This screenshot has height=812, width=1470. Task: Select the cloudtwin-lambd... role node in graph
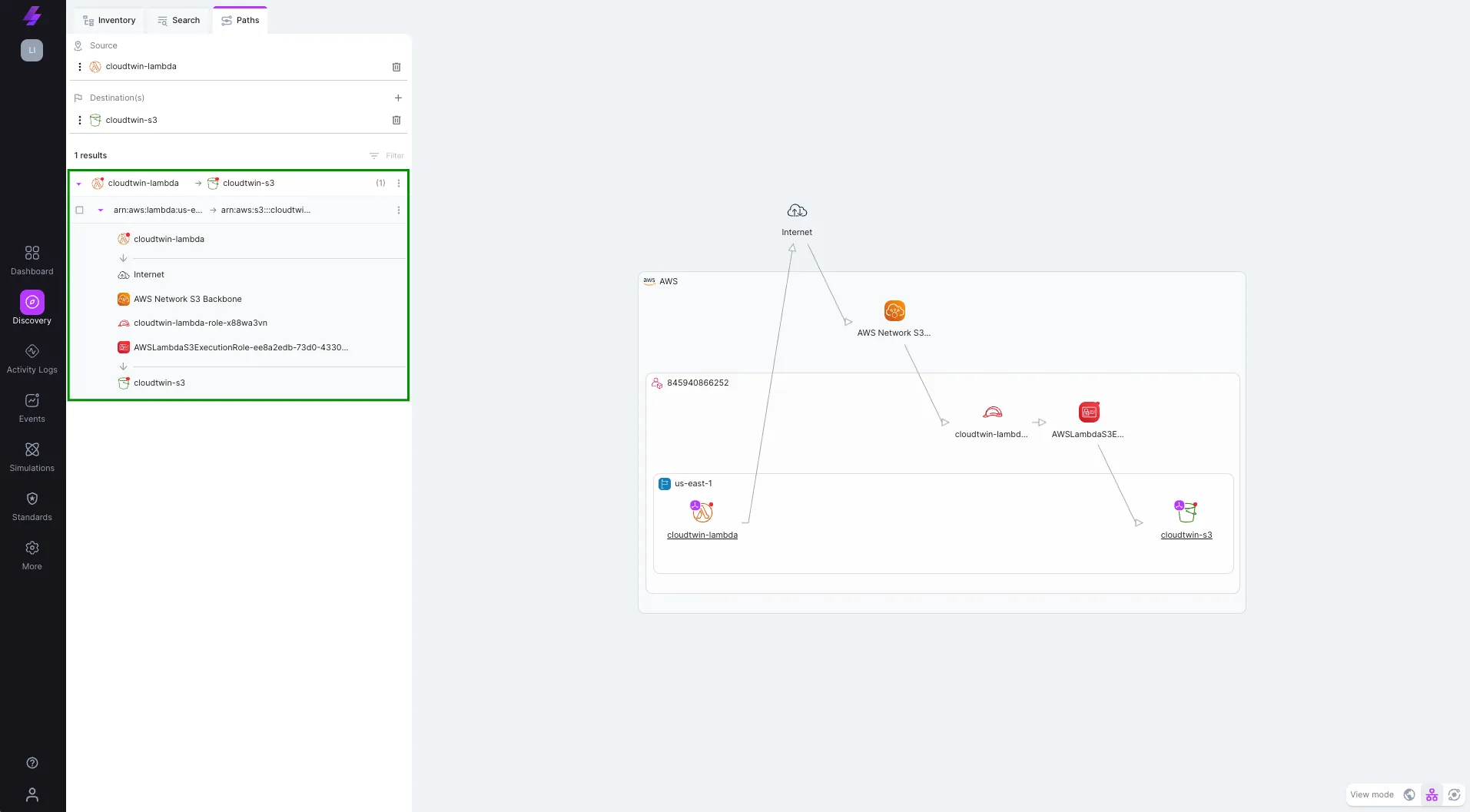coord(992,412)
